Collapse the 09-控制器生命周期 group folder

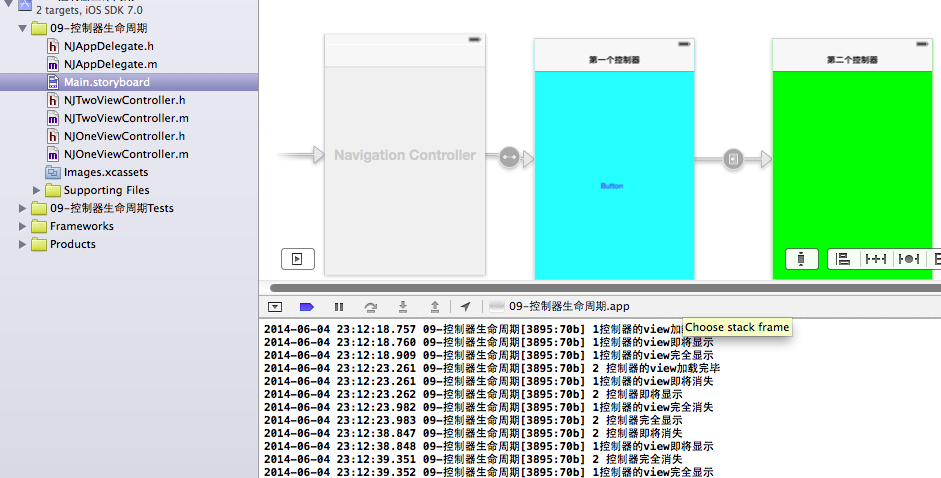[22, 28]
